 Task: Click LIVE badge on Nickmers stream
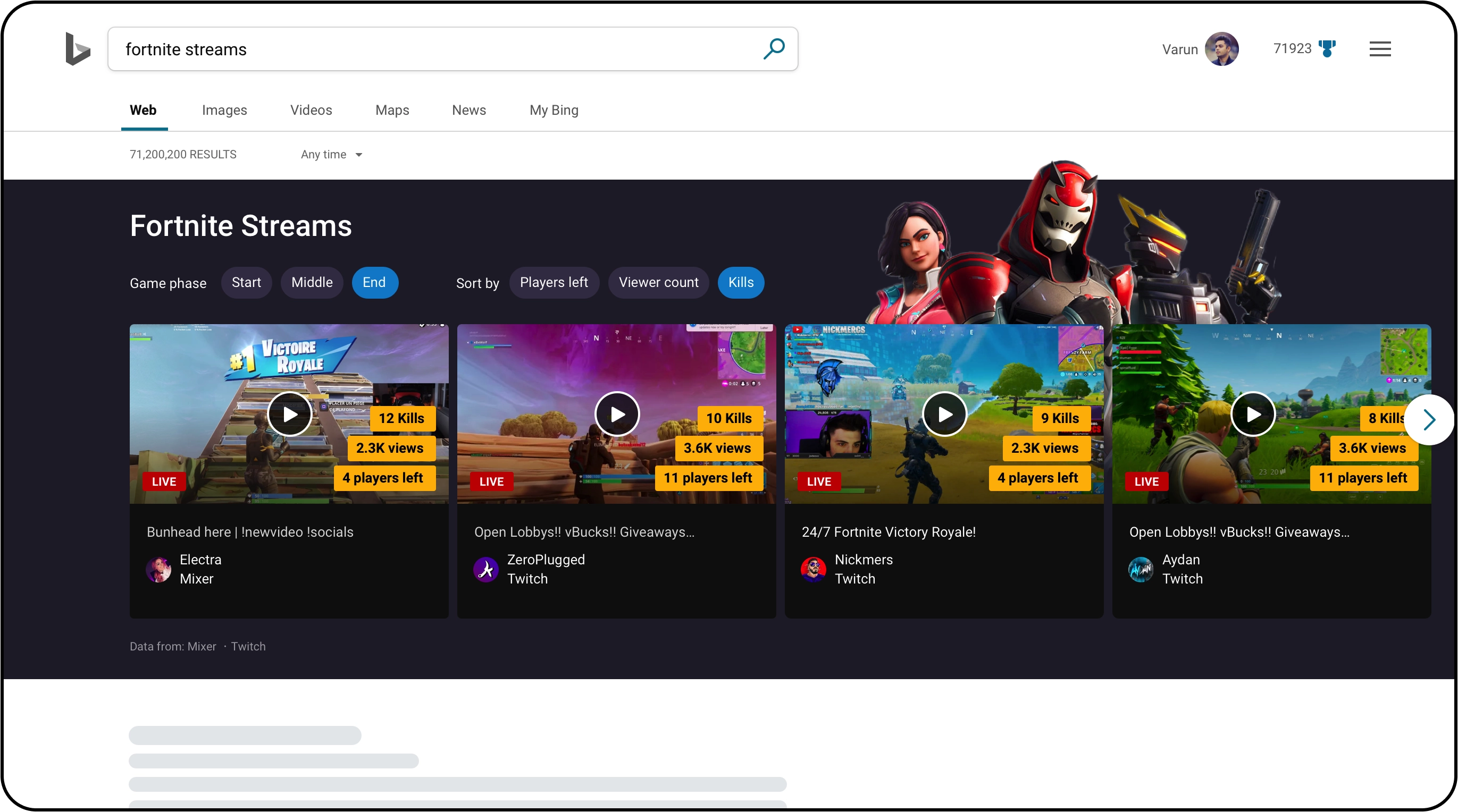pyautogui.click(x=819, y=481)
